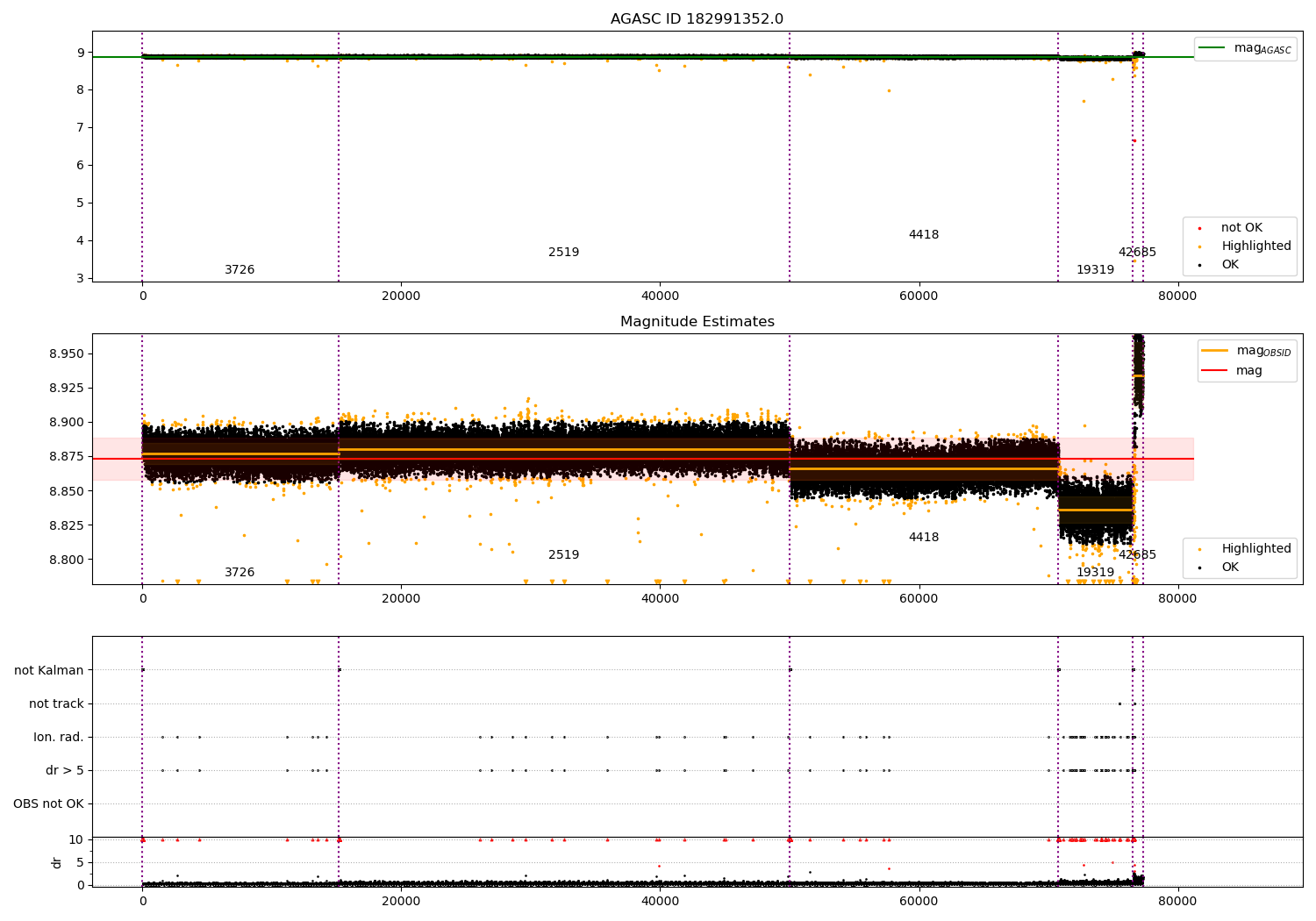Screen dimensions: 1316x921
Task: Click the "60000" x-axis tick under Magnitude Estimates plot
Action: [x=919, y=599]
